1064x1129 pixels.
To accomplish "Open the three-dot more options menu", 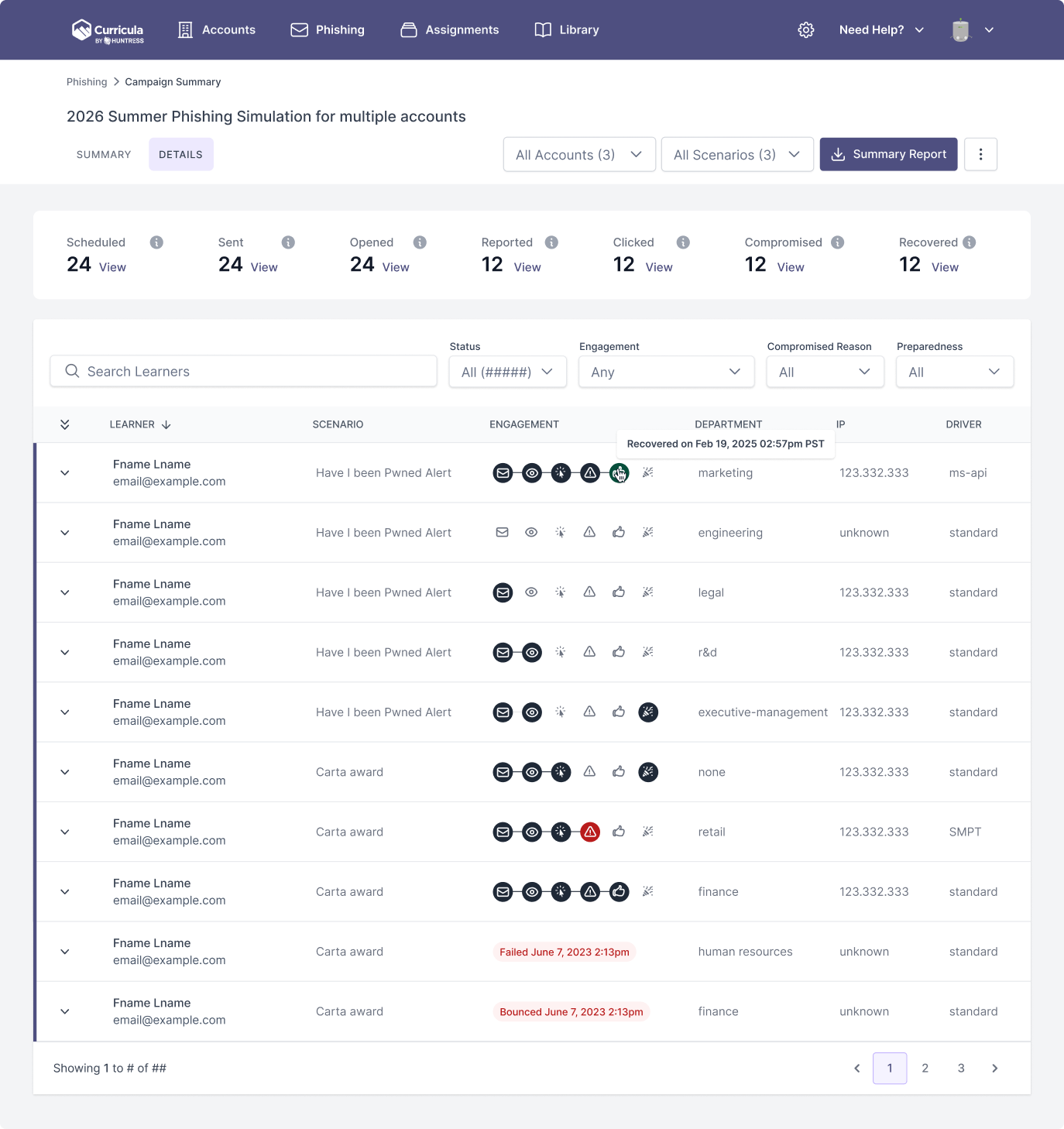I will [x=980, y=154].
